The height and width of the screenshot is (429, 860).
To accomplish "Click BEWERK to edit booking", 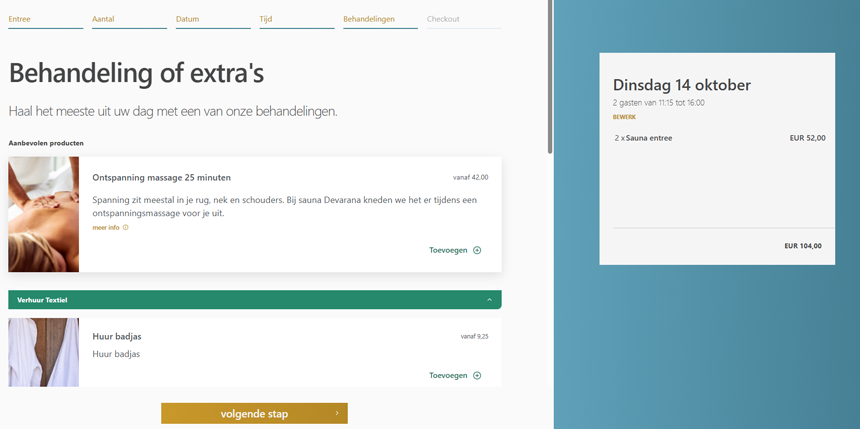I will (x=624, y=117).
